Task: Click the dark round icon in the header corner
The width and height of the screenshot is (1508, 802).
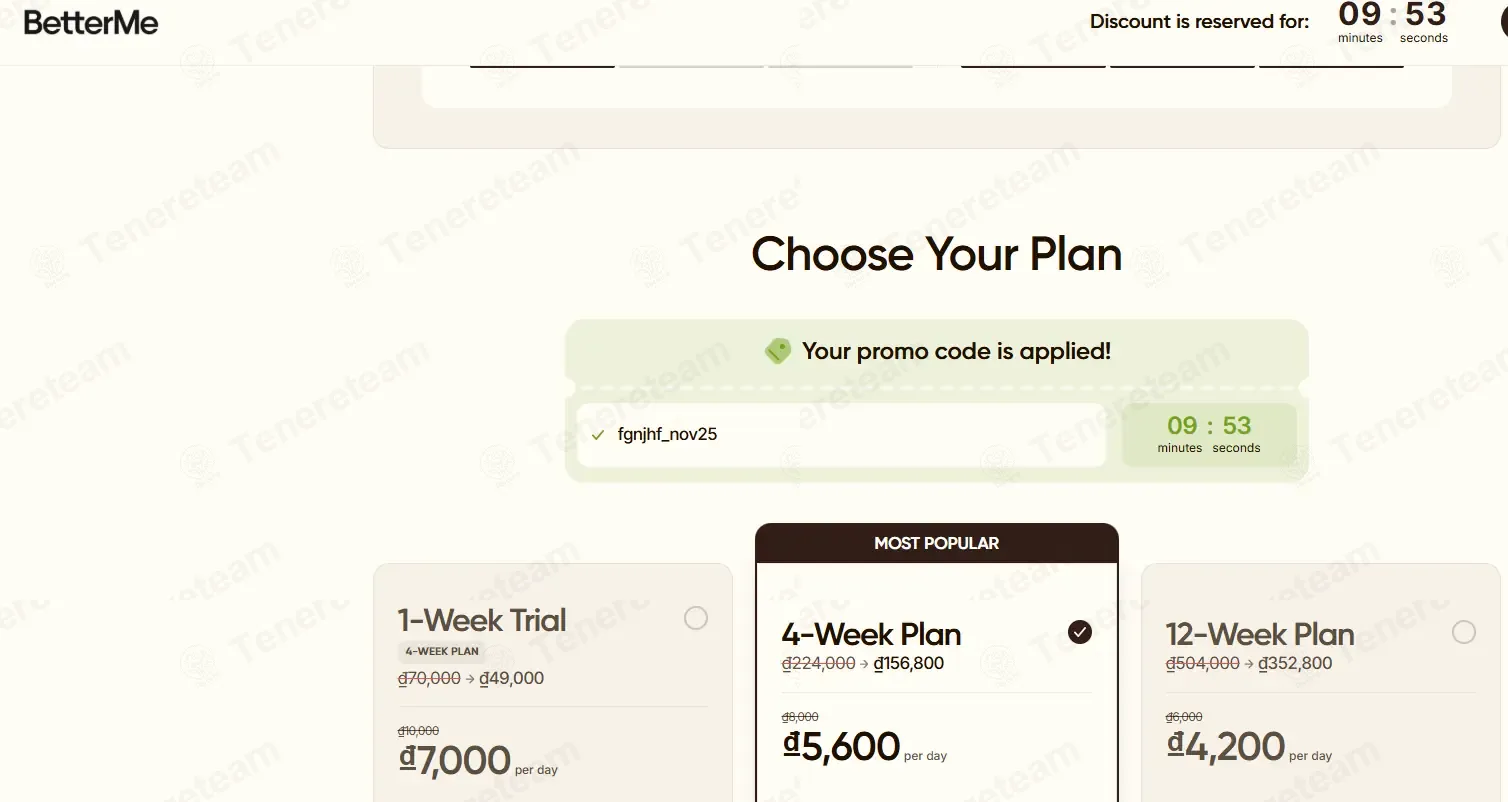Action: click(x=1503, y=24)
